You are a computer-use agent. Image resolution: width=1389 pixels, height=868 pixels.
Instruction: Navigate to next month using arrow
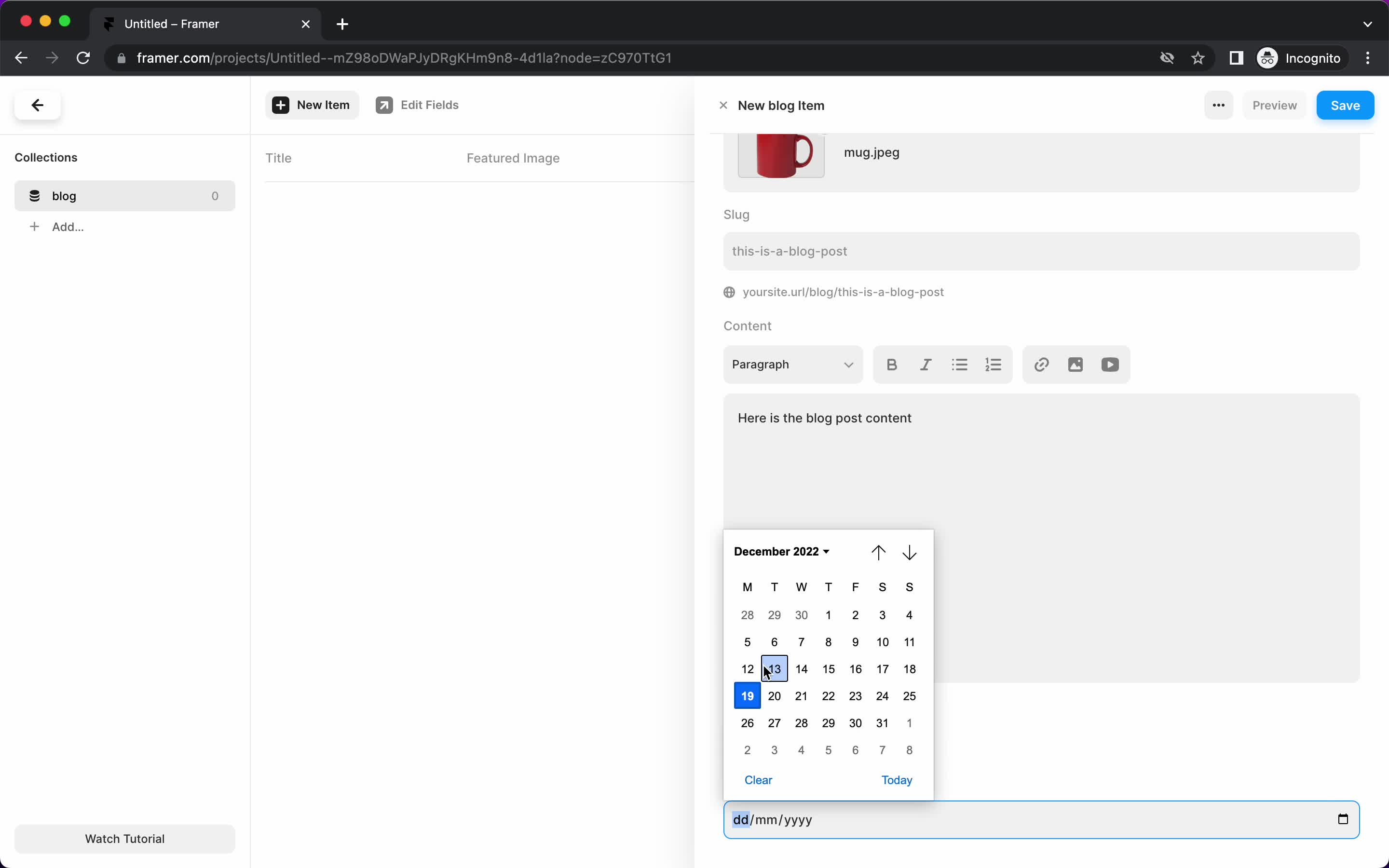click(x=909, y=552)
